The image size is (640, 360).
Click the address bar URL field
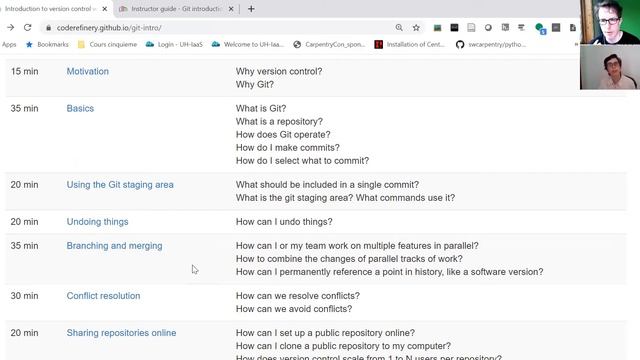220,28
